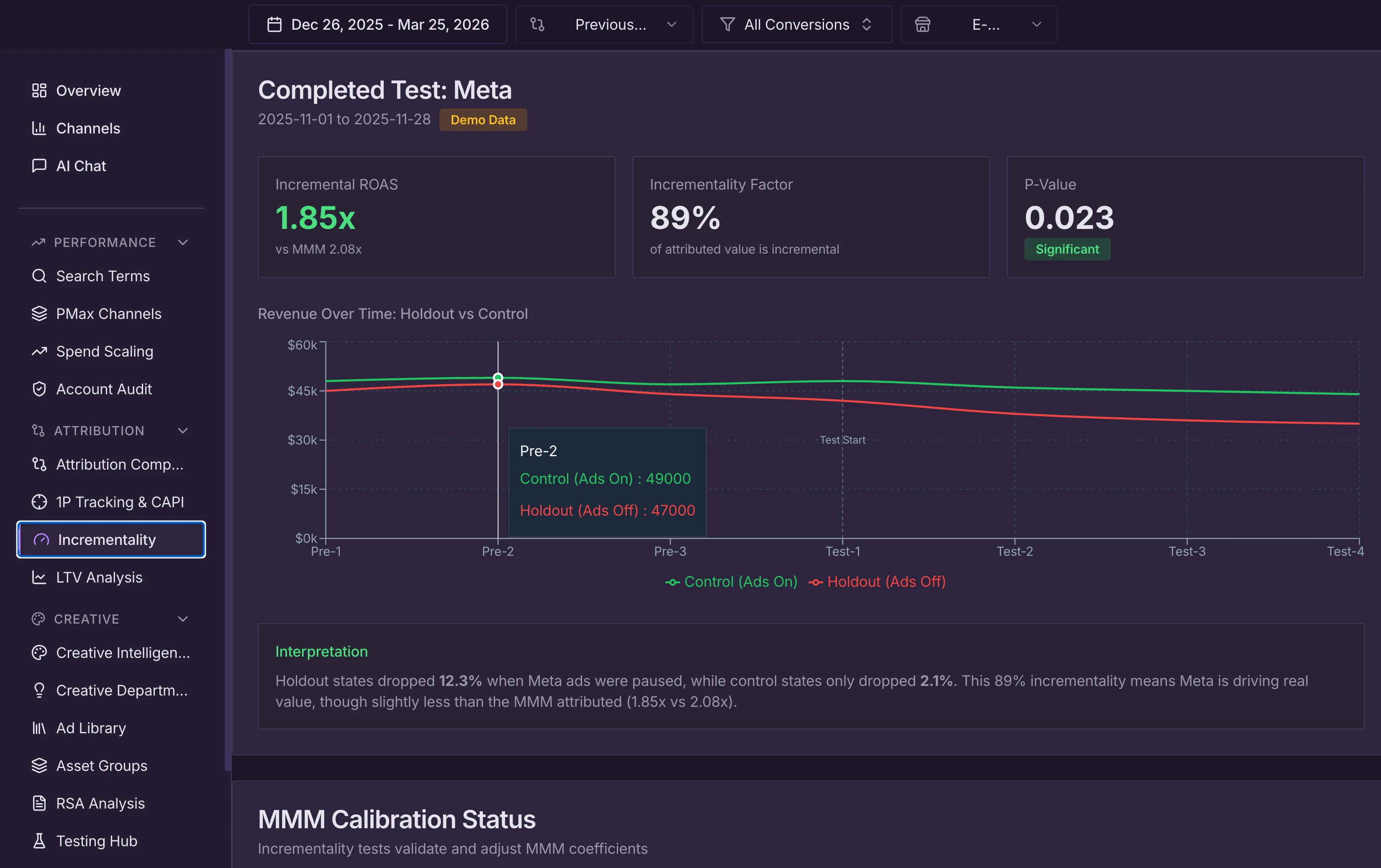Click the Test-2 axis label
1381x868 pixels.
[1014, 551]
